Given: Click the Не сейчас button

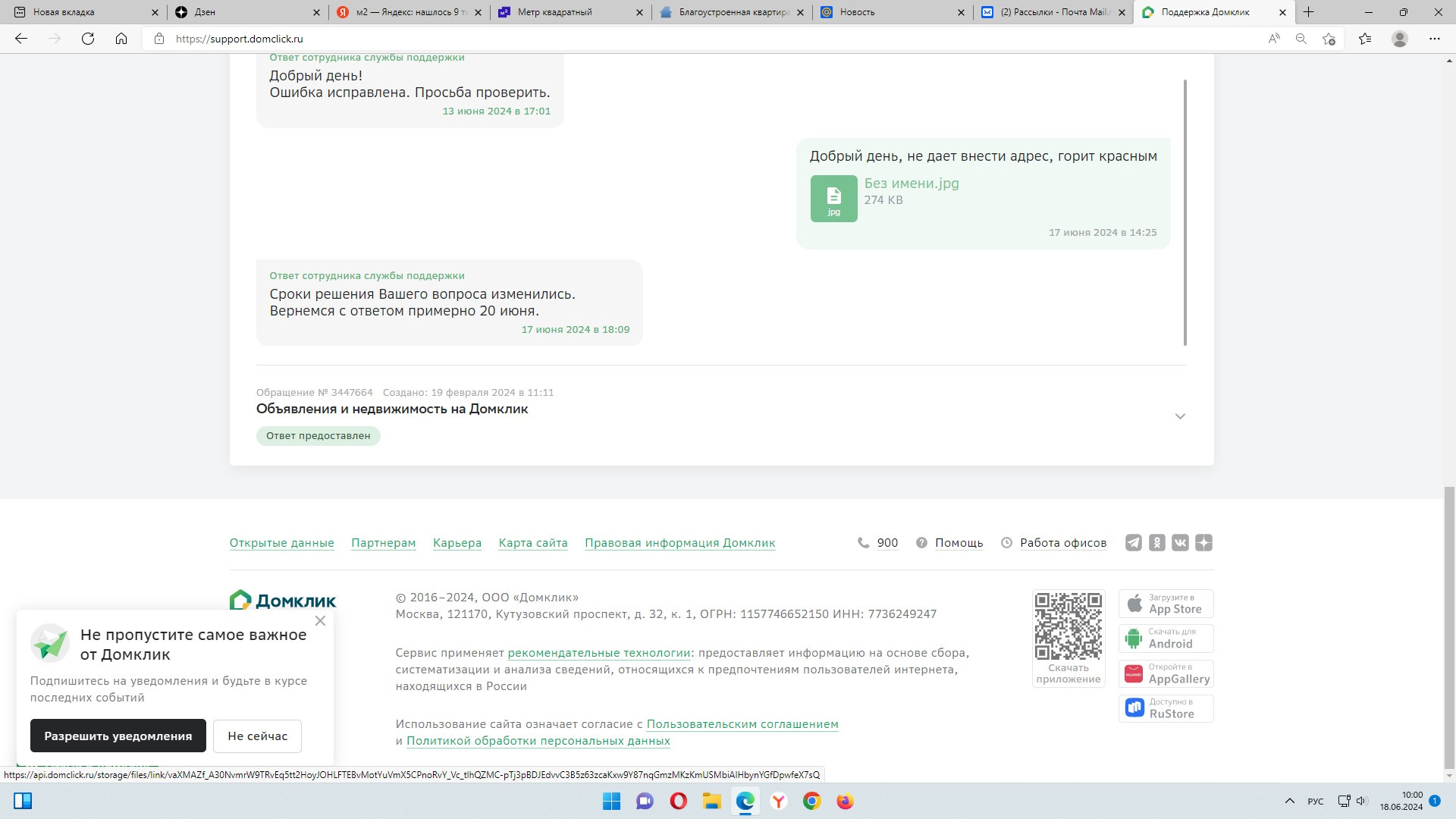Looking at the screenshot, I should coord(257,736).
